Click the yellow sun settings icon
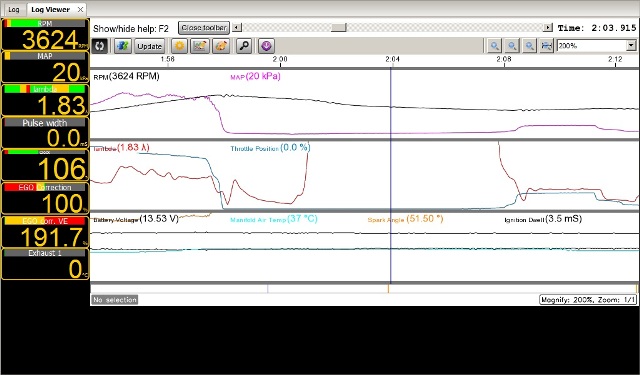 coord(179,46)
